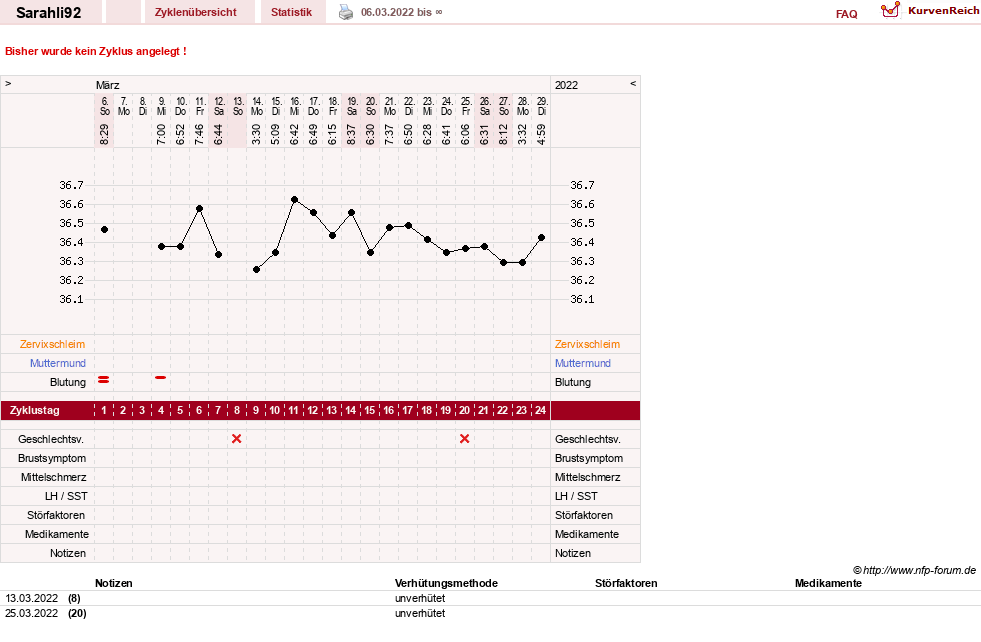
Task: Click the temperature point on 11. Fr
Action: [x=200, y=208]
